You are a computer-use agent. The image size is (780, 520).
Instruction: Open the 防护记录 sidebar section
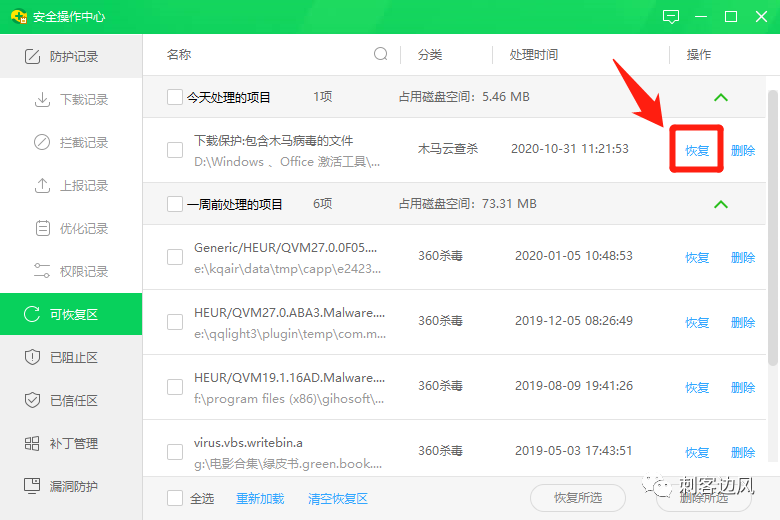tap(71, 56)
